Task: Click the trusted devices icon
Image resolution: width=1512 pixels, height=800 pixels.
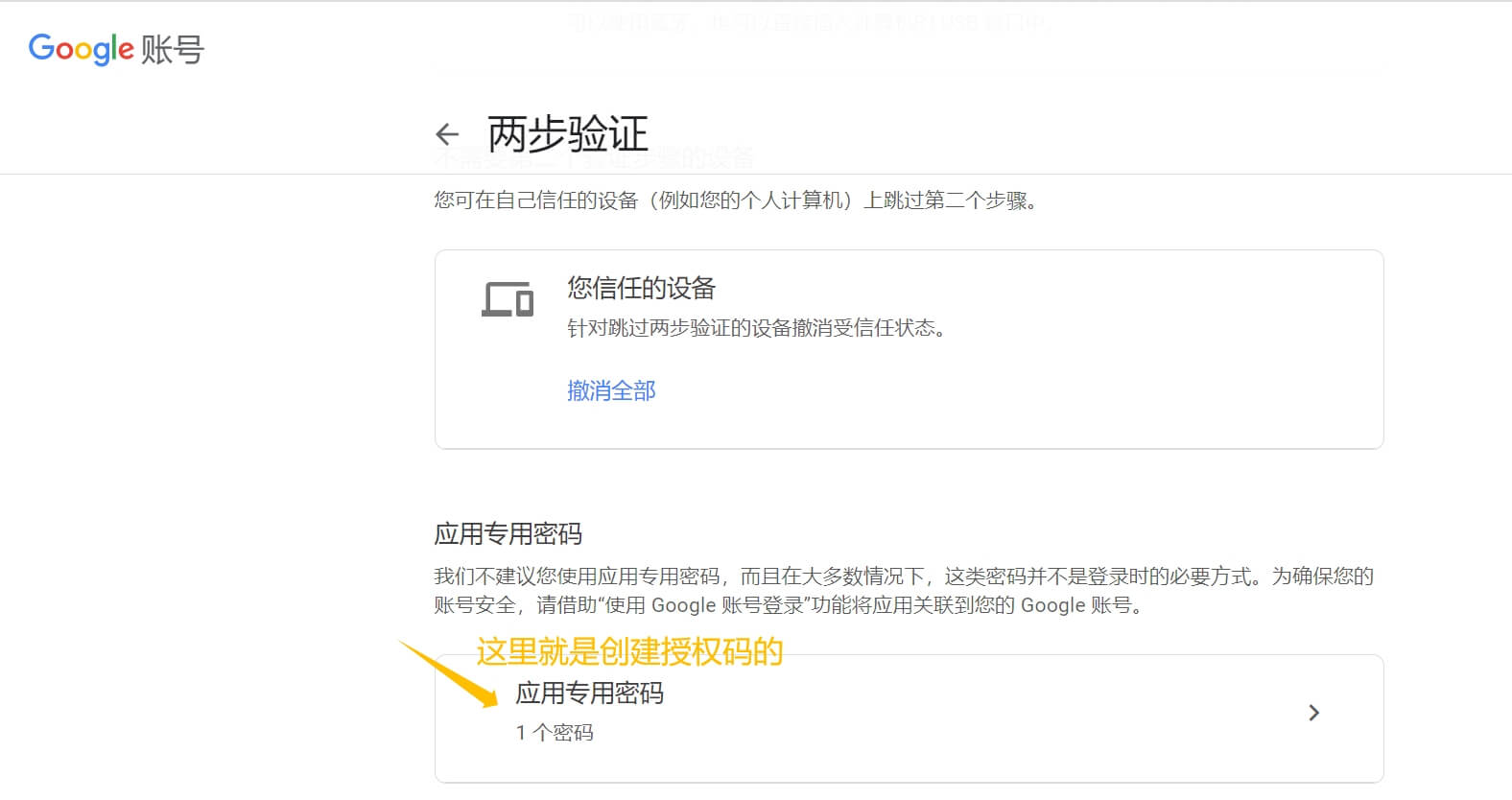Action: pyautogui.click(x=508, y=299)
